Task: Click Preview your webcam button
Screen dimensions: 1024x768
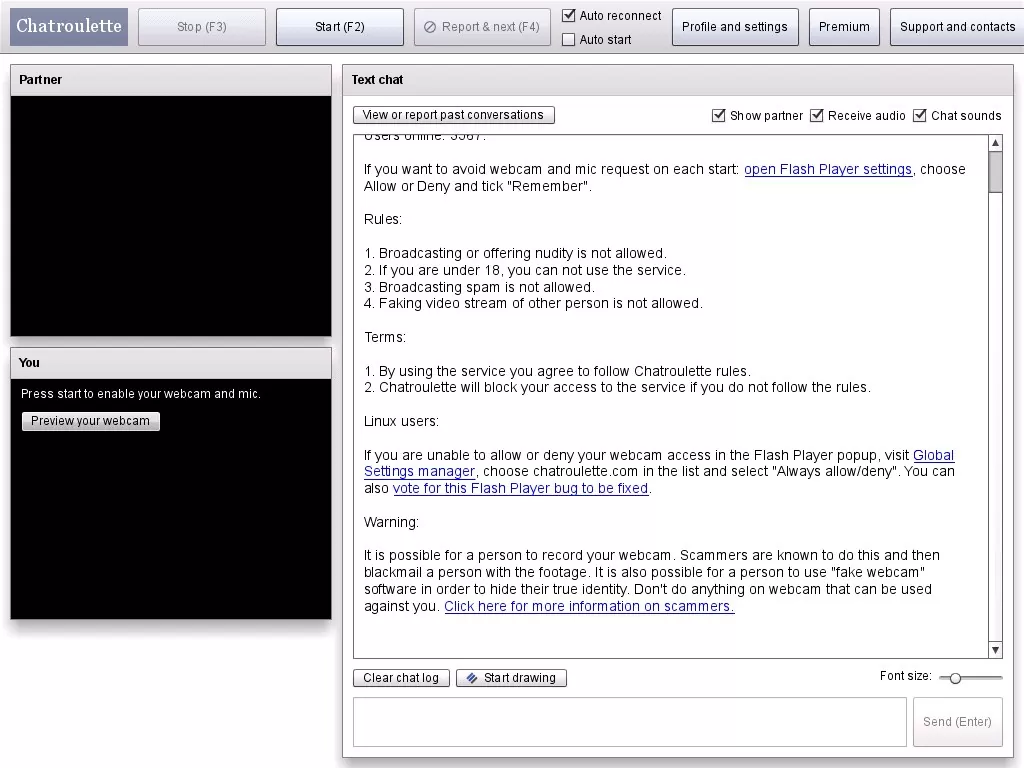Action: pos(91,421)
